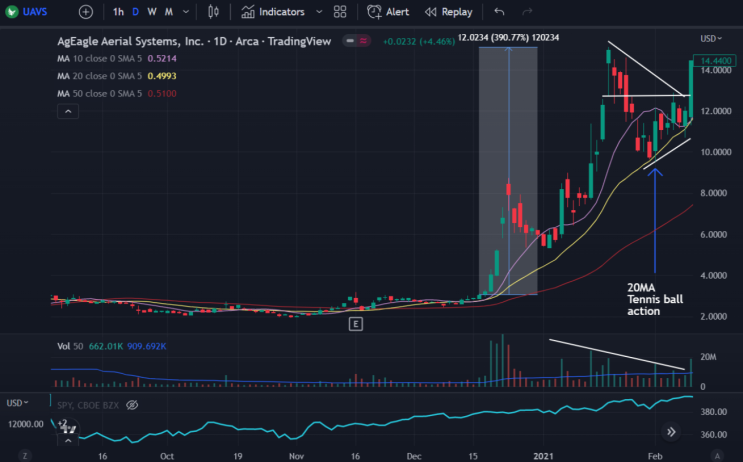Open the layout grid selector
This screenshot has width=743, height=462.
(340, 12)
